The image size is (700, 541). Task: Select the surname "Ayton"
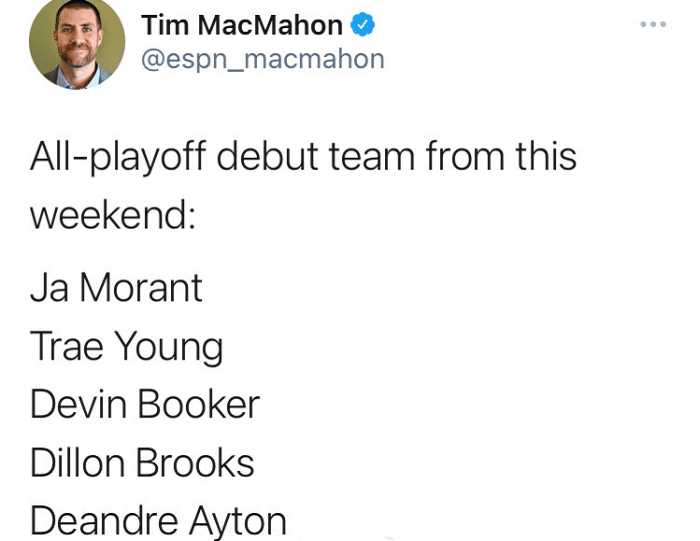coord(239,522)
